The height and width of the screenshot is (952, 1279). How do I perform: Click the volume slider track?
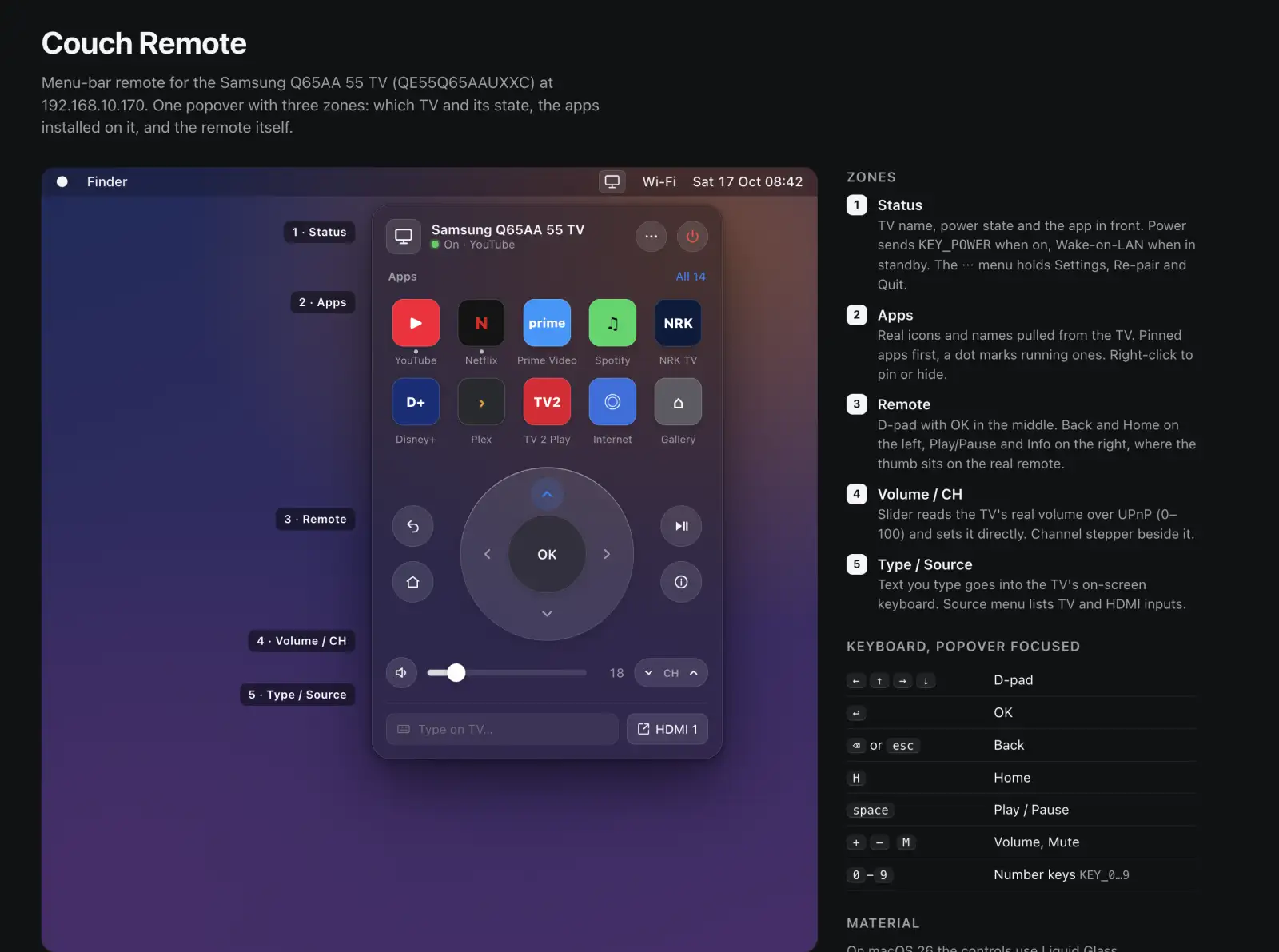(507, 673)
